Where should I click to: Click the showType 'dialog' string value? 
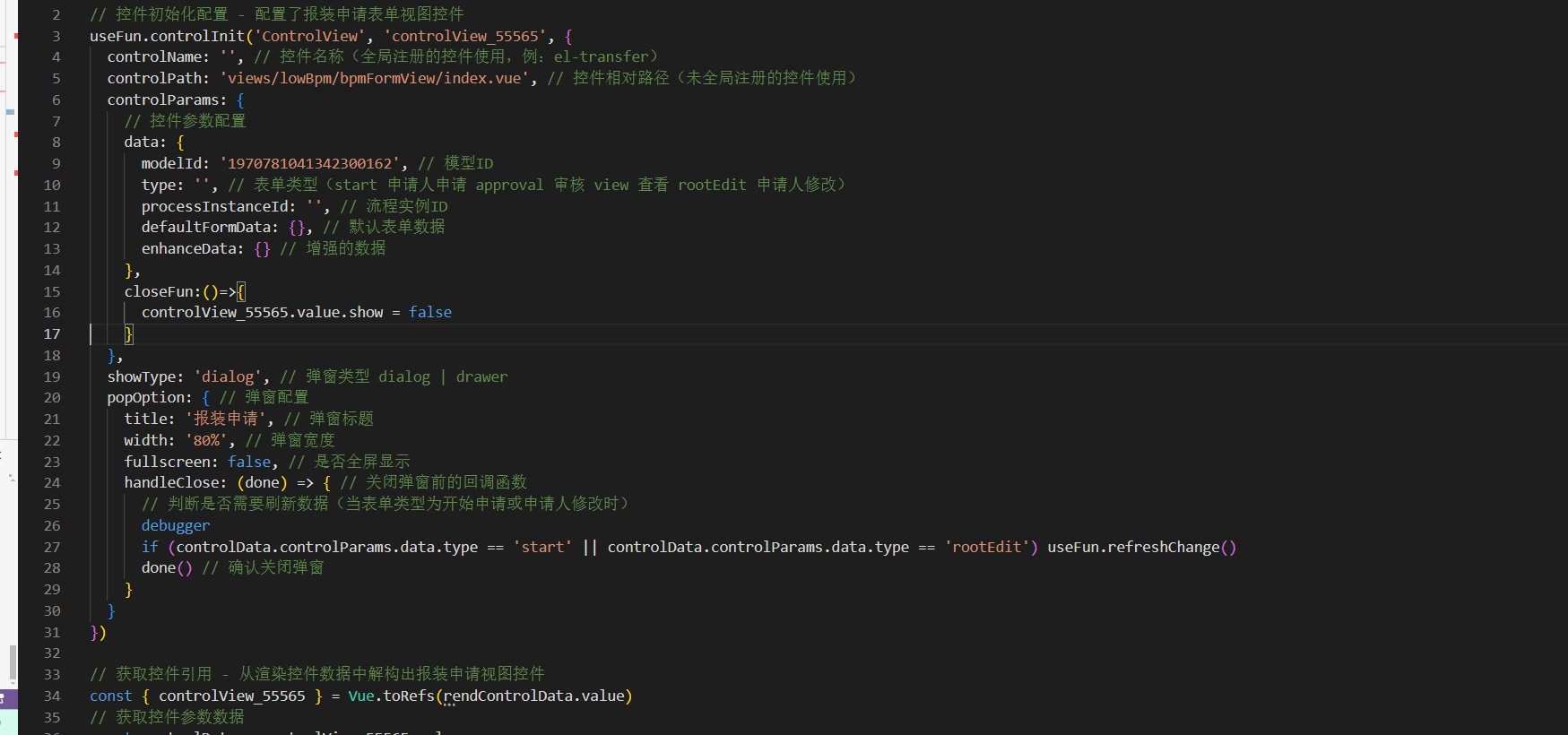click(228, 377)
